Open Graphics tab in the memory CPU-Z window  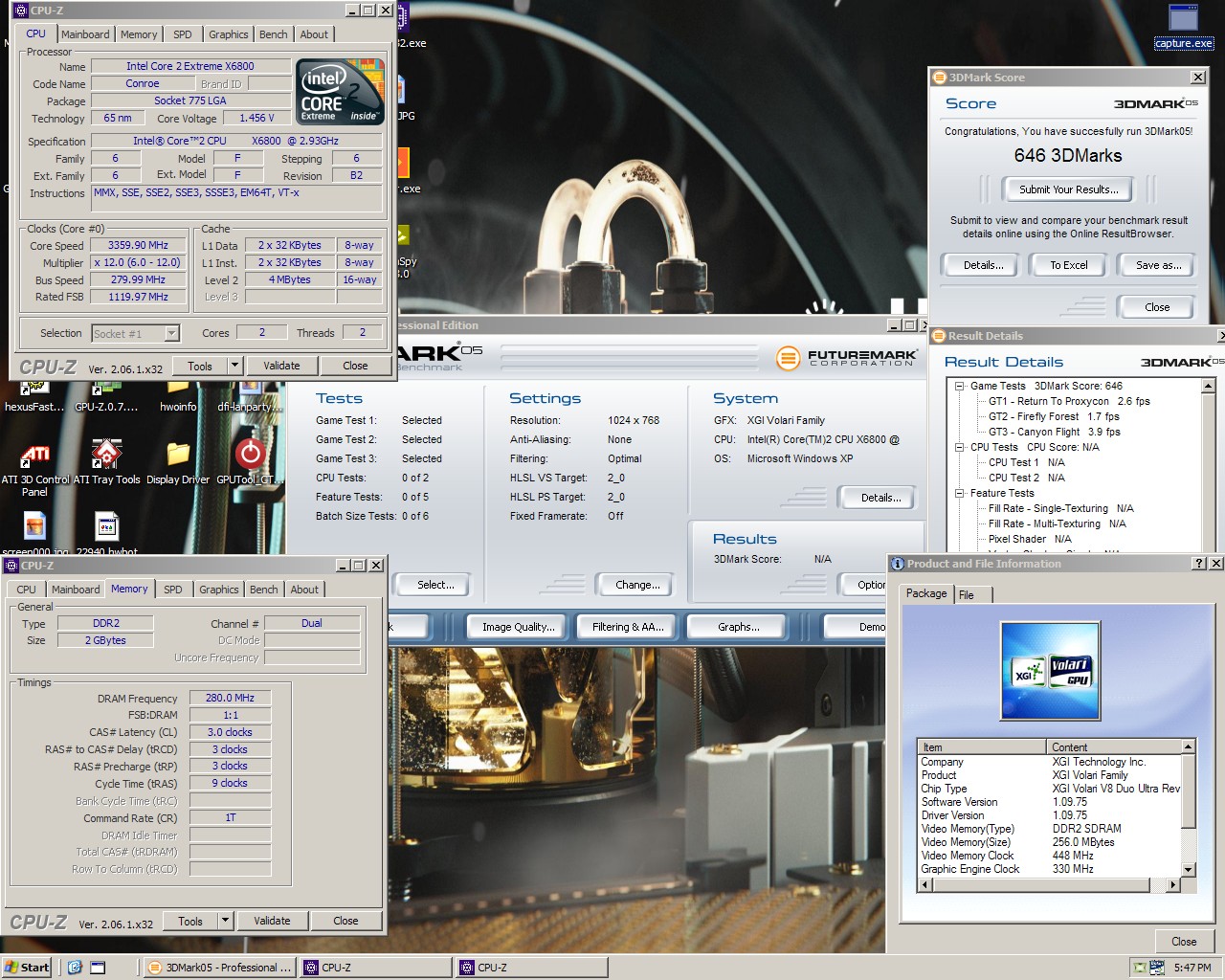(219, 590)
